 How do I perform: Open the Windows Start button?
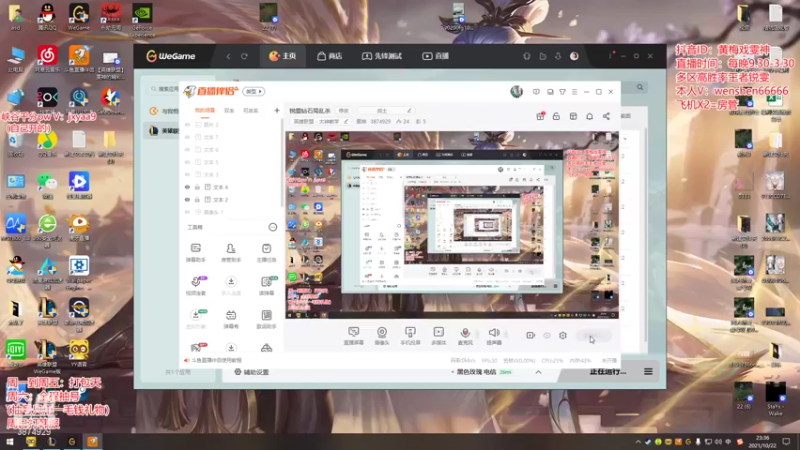pos(10,442)
